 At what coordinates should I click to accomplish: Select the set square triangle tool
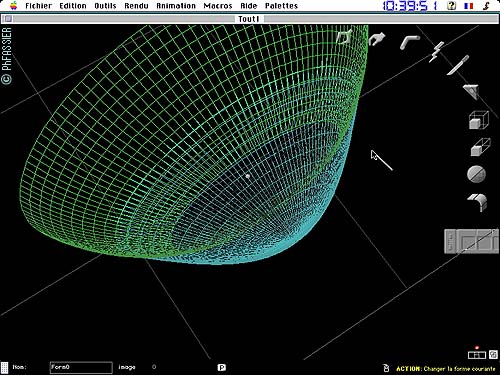(x=472, y=91)
